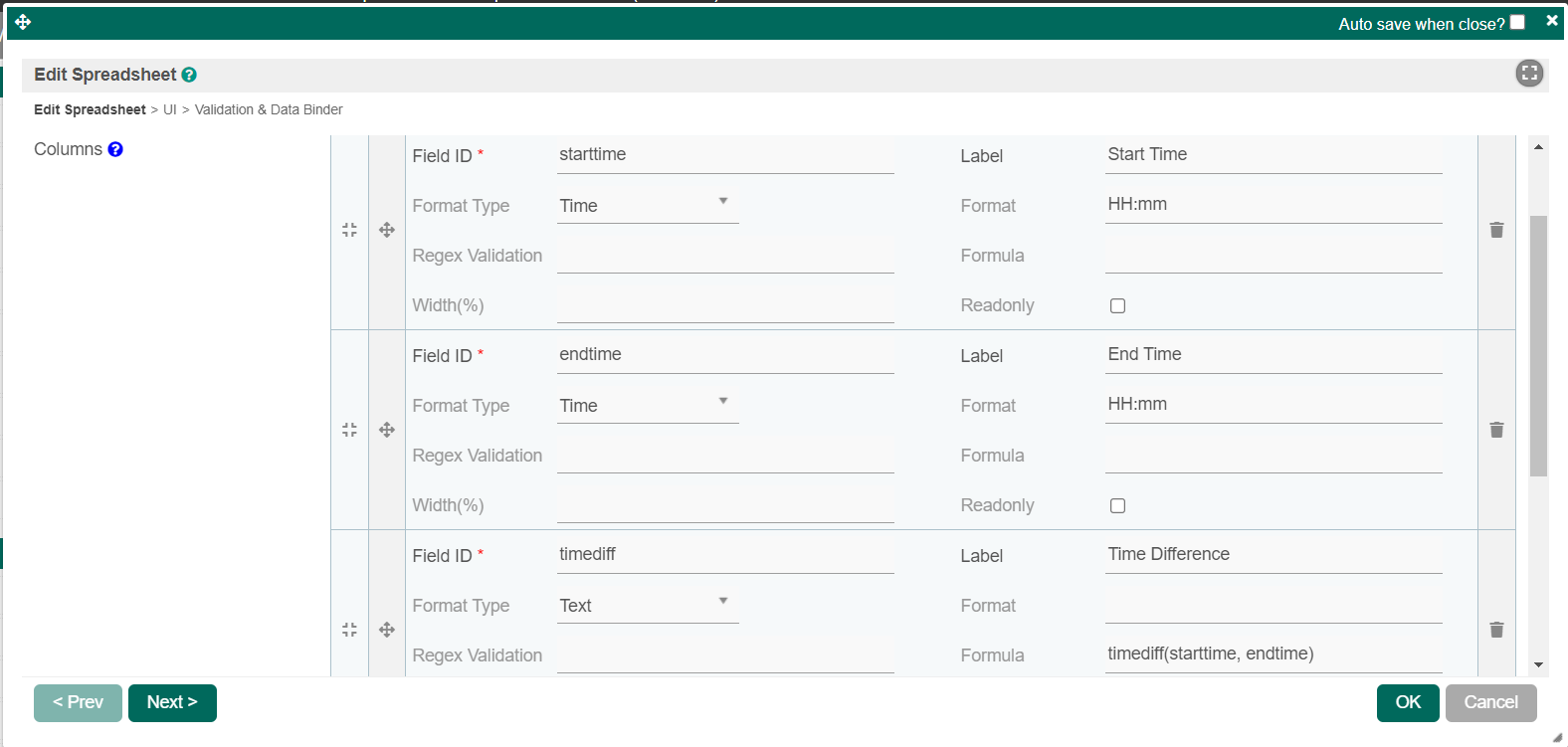Delete the starttime column row
This screenshot has width=1568, height=747.
[1496, 230]
